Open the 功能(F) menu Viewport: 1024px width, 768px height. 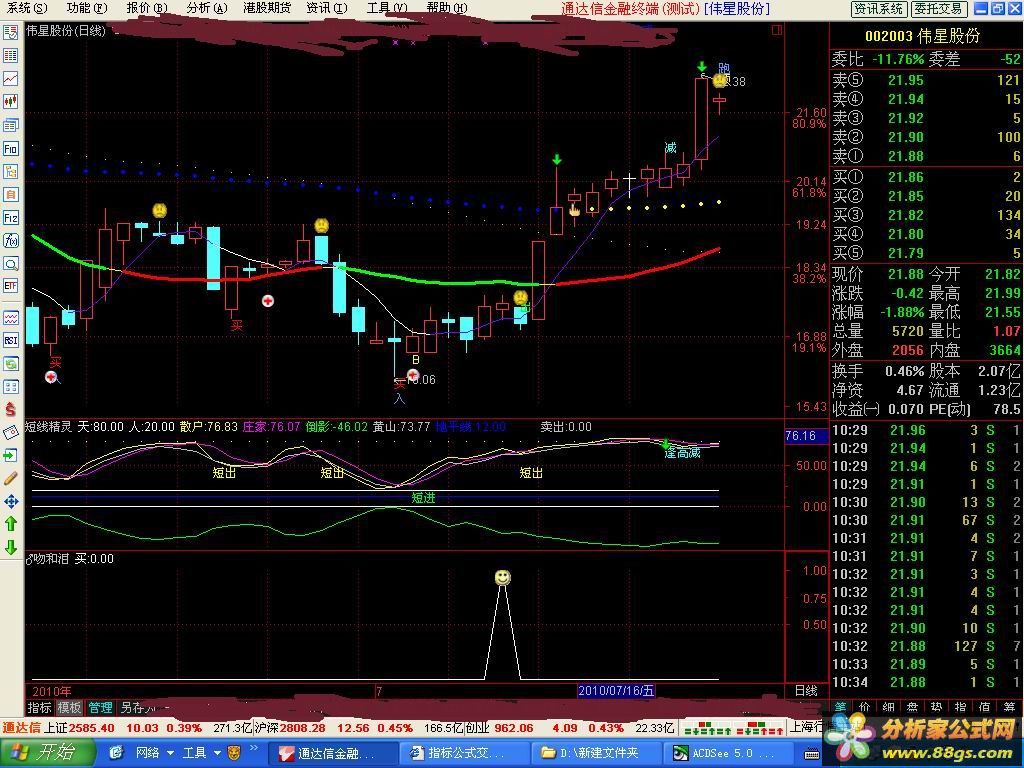[87, 8]
